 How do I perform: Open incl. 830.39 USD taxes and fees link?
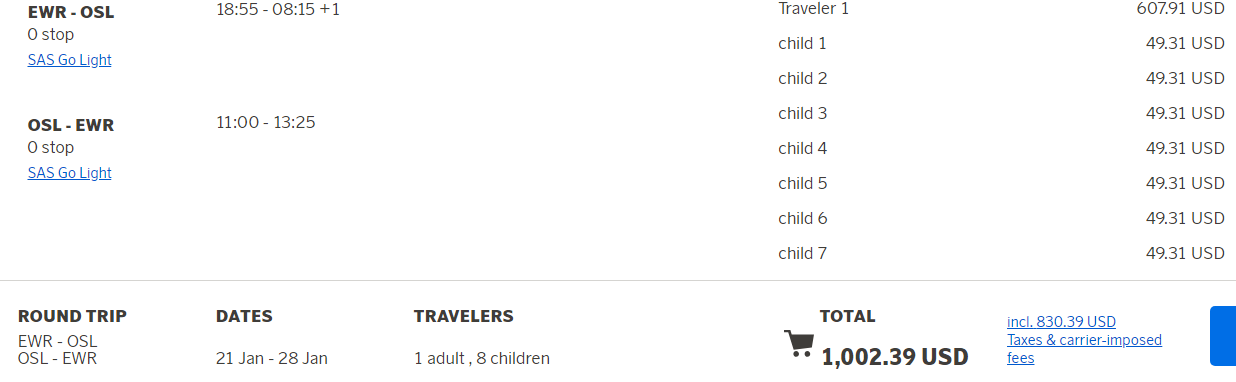point(1084,340)
